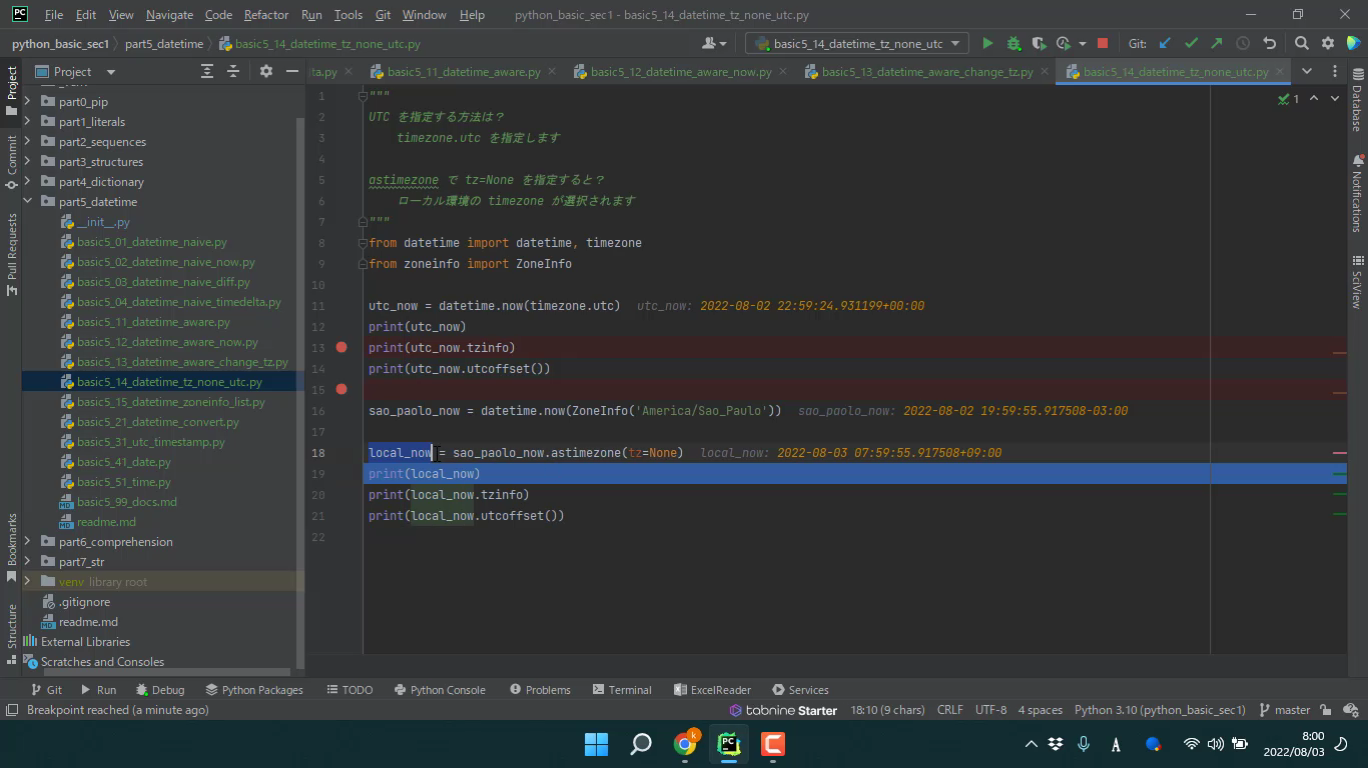1368x768 pixels.
Task: Open the Refactor menu
Action: [266, 15]
